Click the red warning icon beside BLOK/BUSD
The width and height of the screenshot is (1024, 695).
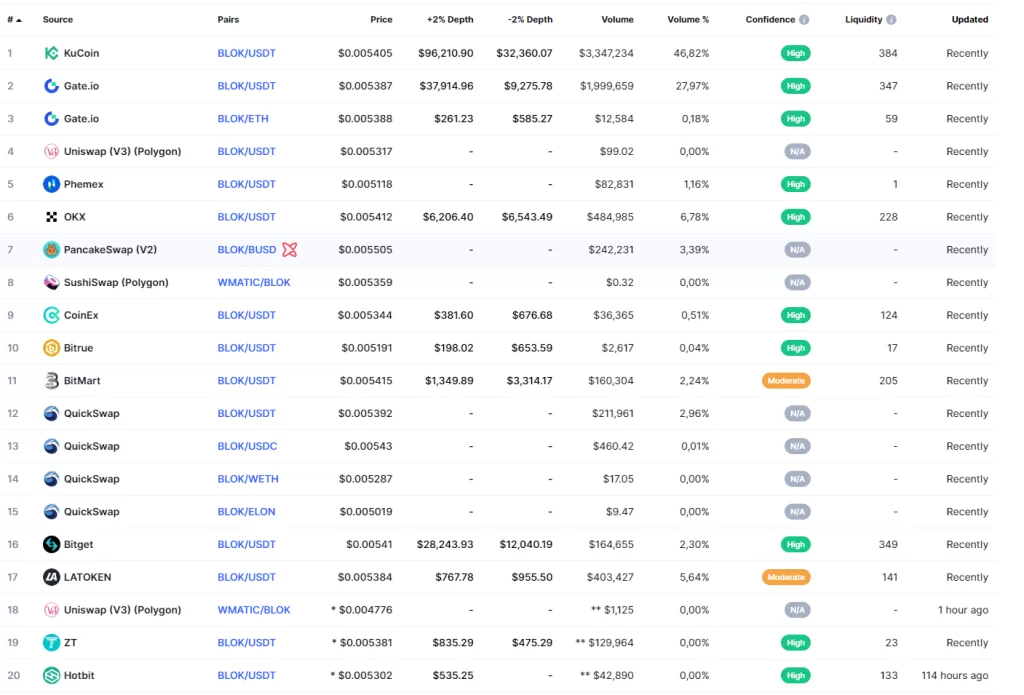(290, 250)
